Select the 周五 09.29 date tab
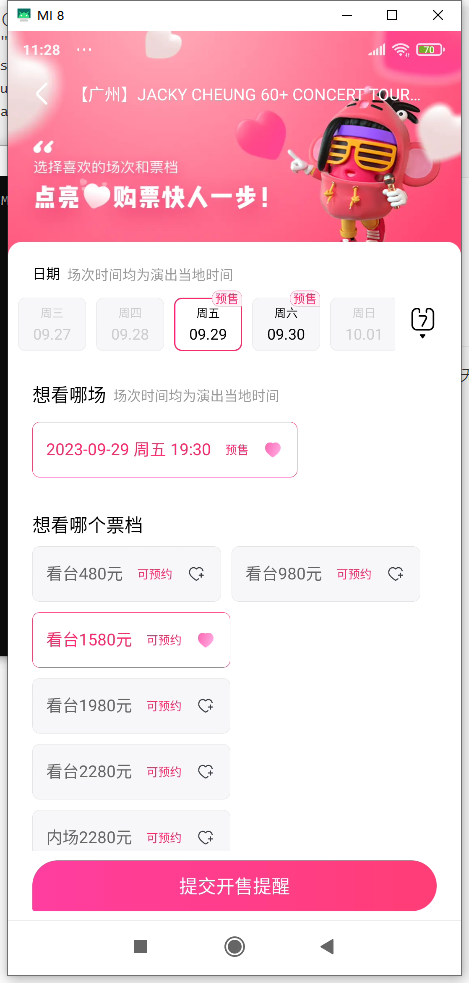This screenshot has height=983, width=469. pos(208,324)
